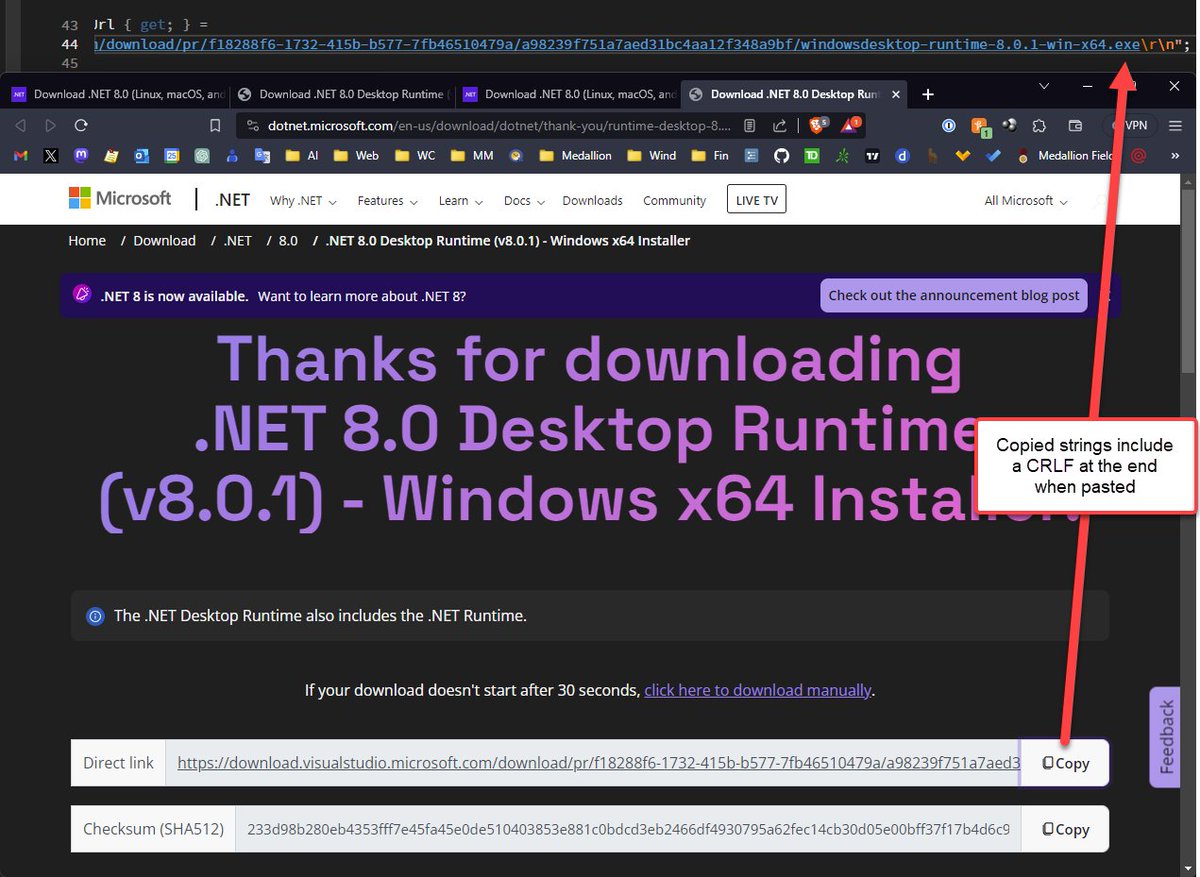Open the Gmail bookmark icon

tap(21, 156)
